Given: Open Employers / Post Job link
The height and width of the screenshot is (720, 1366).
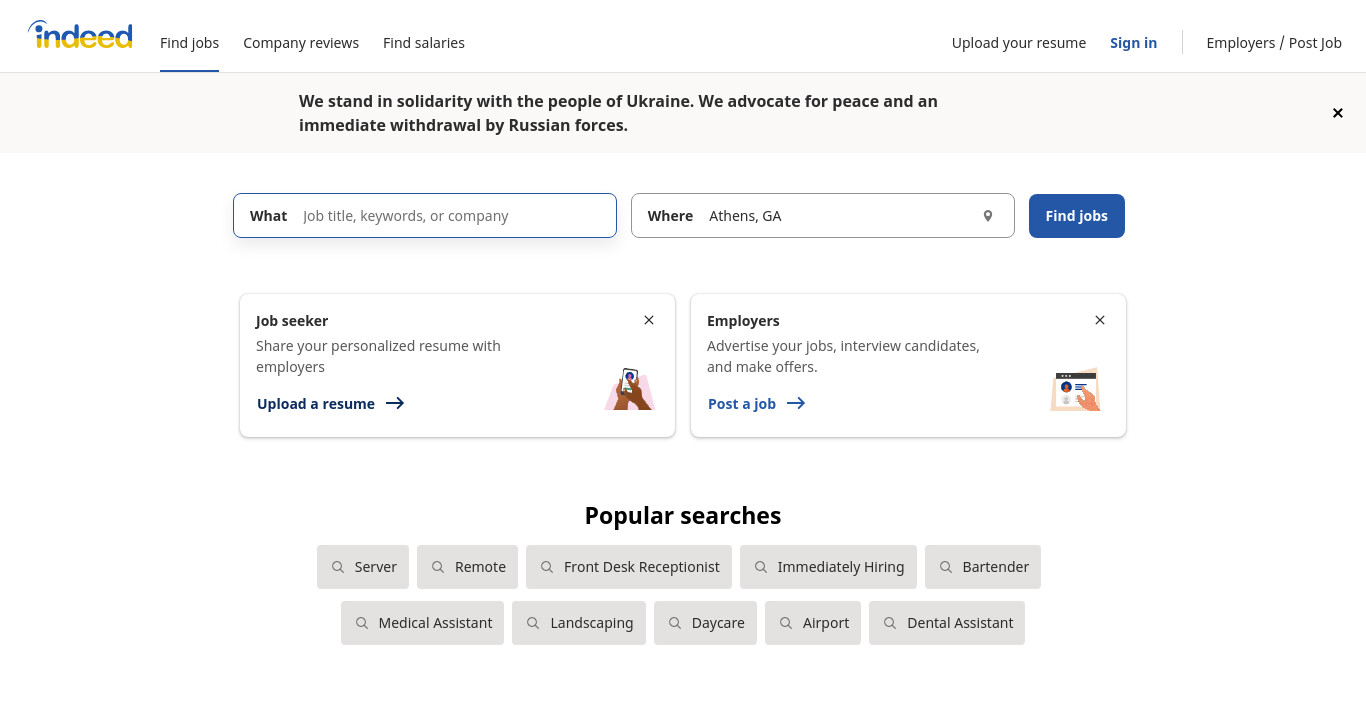Looking at the screenshot, I should pos(1274,43).
